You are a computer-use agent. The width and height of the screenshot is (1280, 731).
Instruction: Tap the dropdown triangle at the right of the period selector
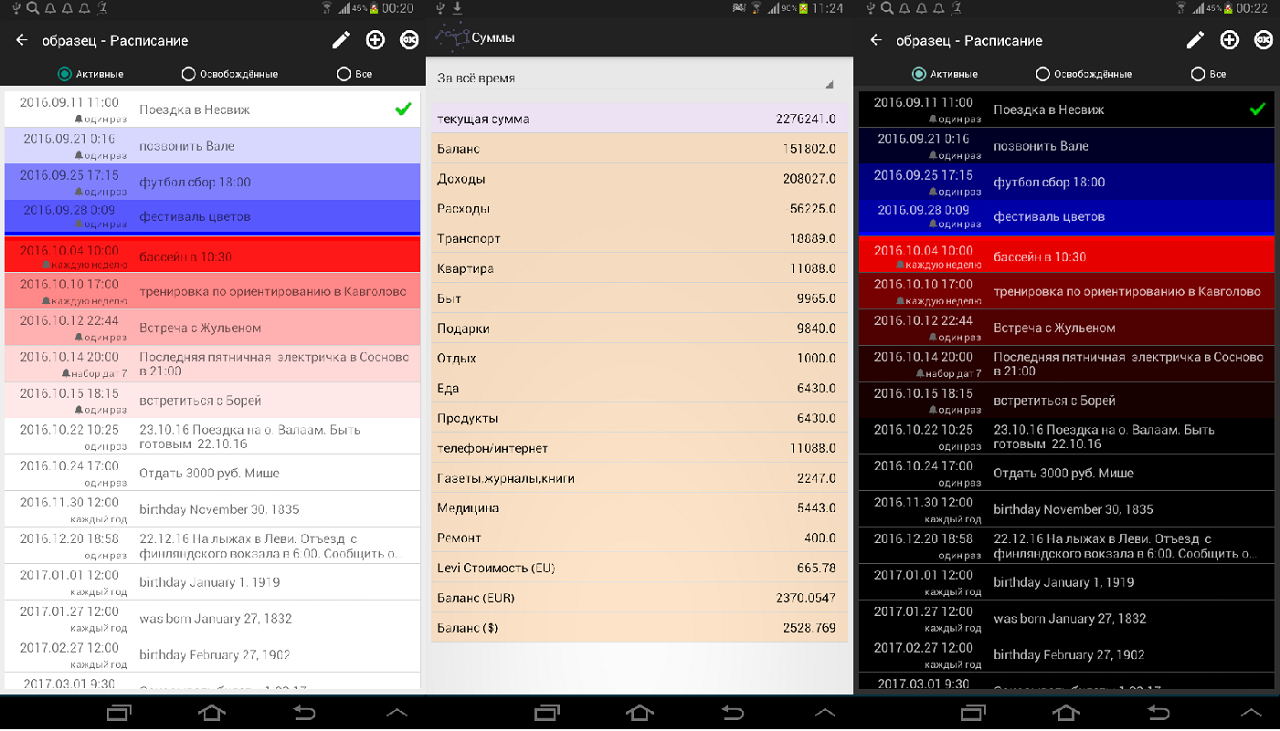[828, 84]
